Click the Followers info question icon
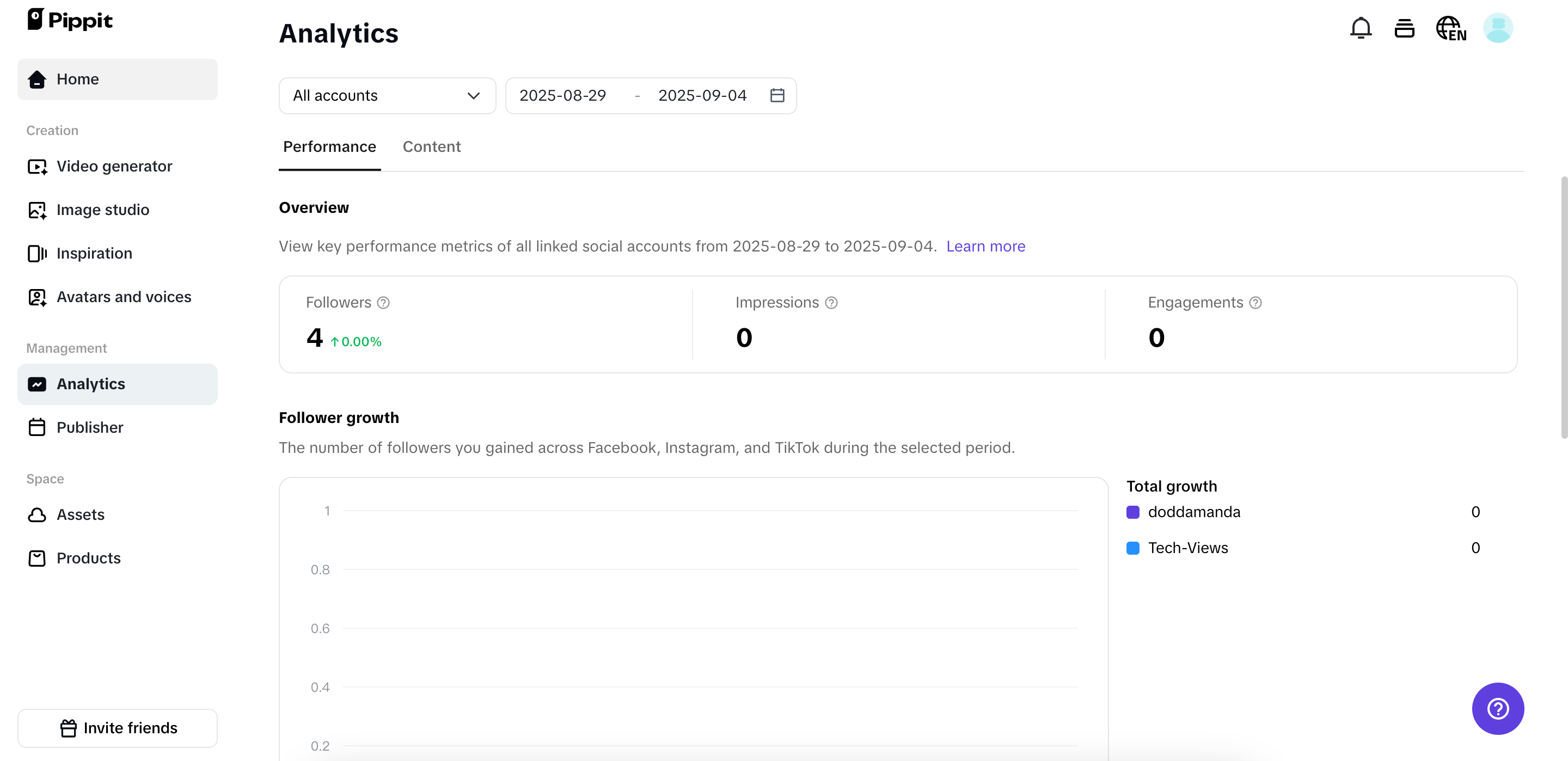The image size is (1568, 761). (x=383, y=303)
